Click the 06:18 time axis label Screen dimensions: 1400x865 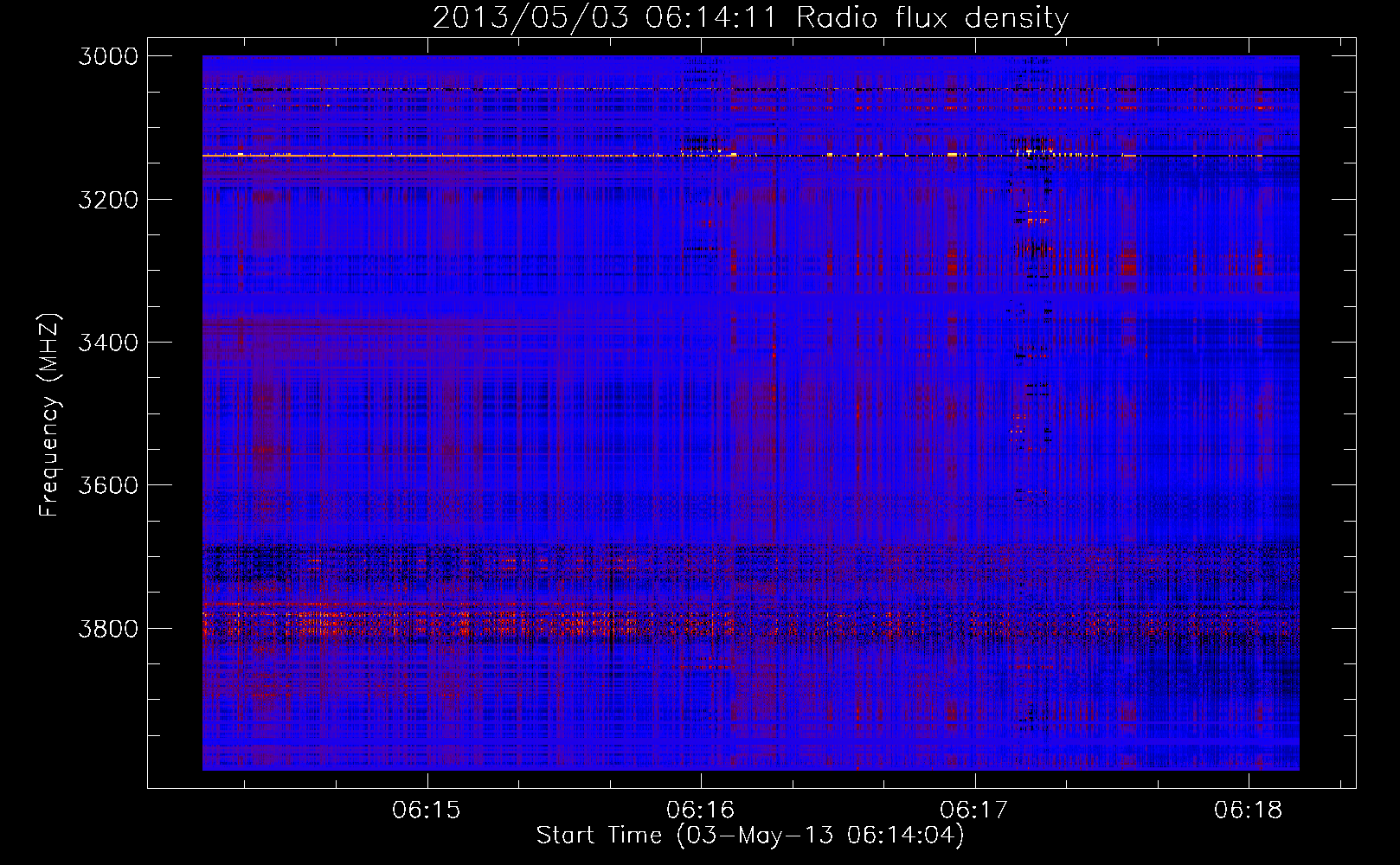(x=1249, y=811)
